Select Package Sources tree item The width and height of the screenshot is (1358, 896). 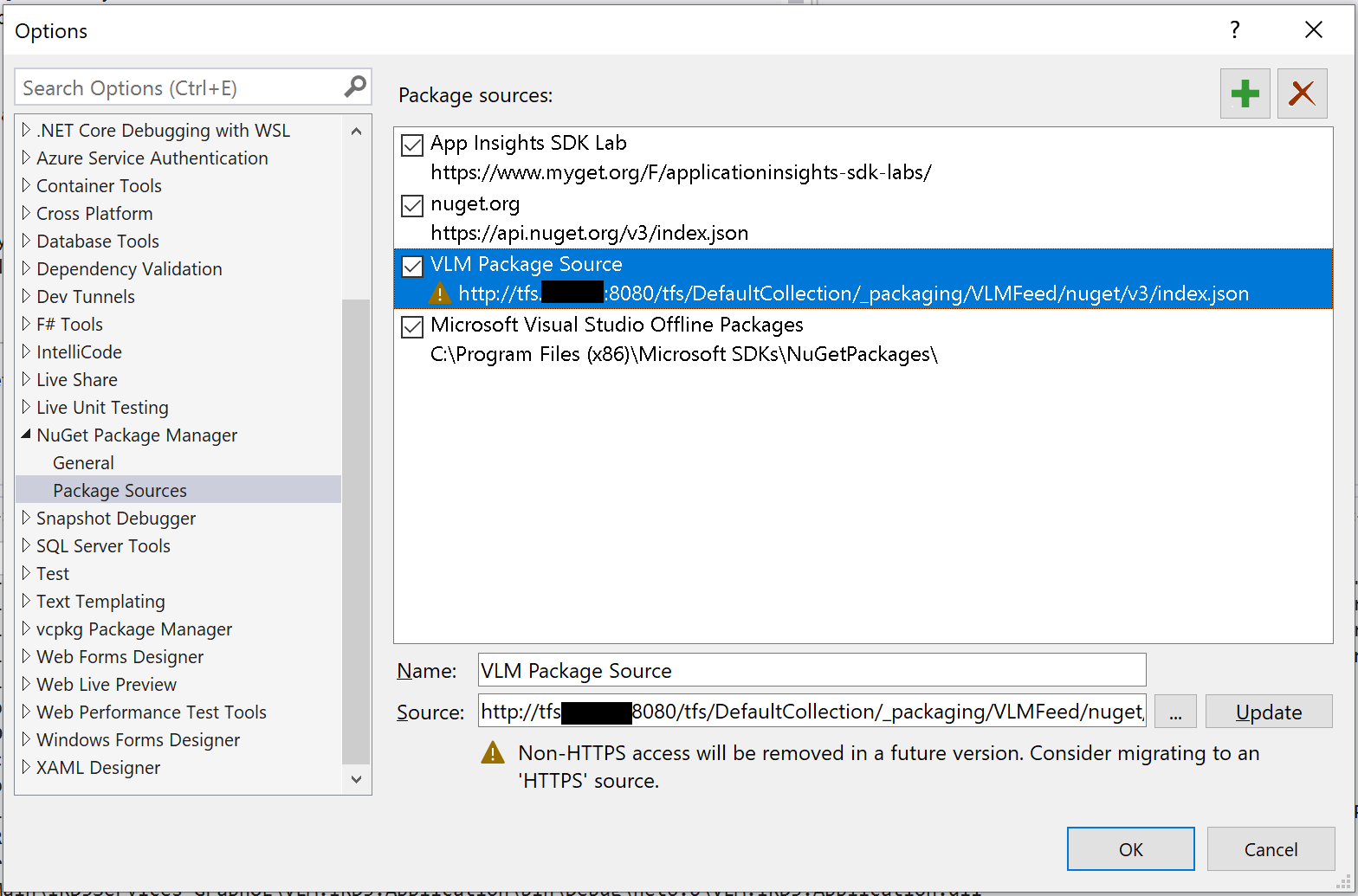[178, 490]
